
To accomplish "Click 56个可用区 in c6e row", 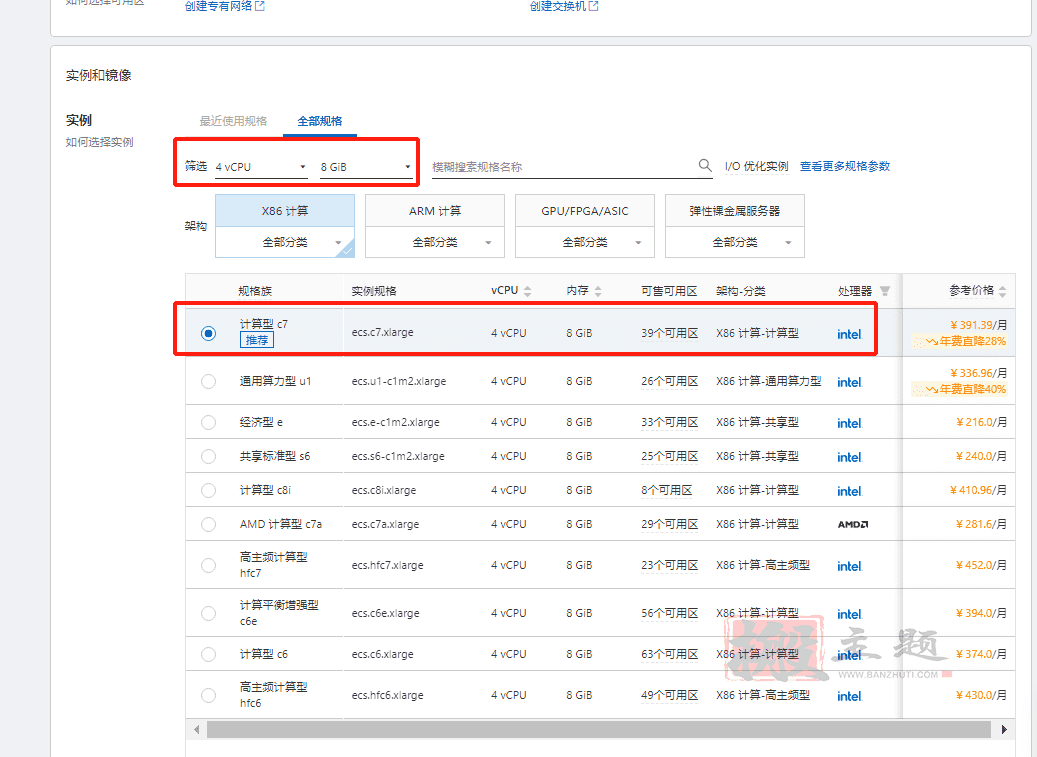I will 669,614.
